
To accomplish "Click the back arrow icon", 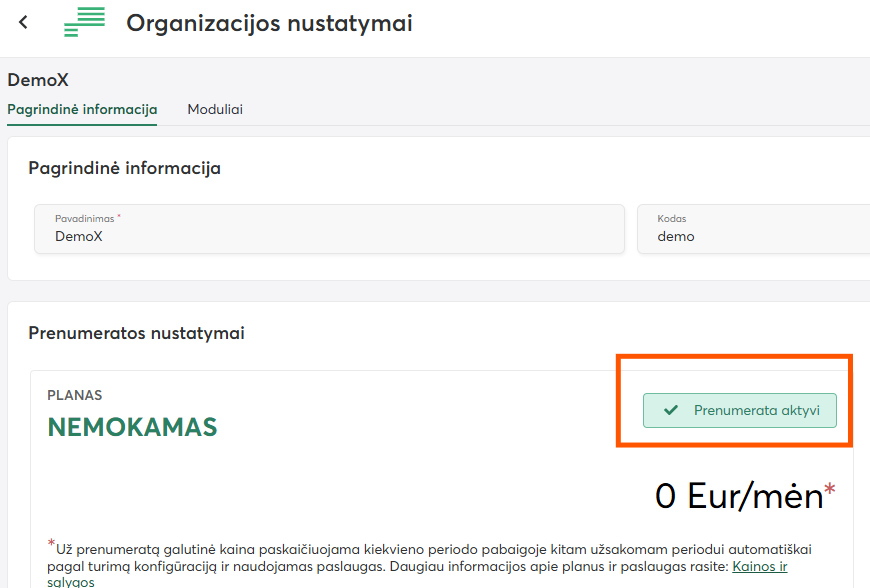I will pos(24,22).
